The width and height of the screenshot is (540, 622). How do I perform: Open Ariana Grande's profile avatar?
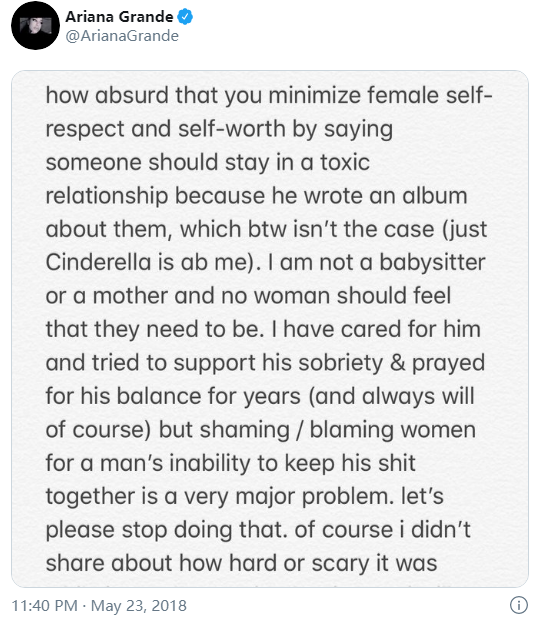35,25
